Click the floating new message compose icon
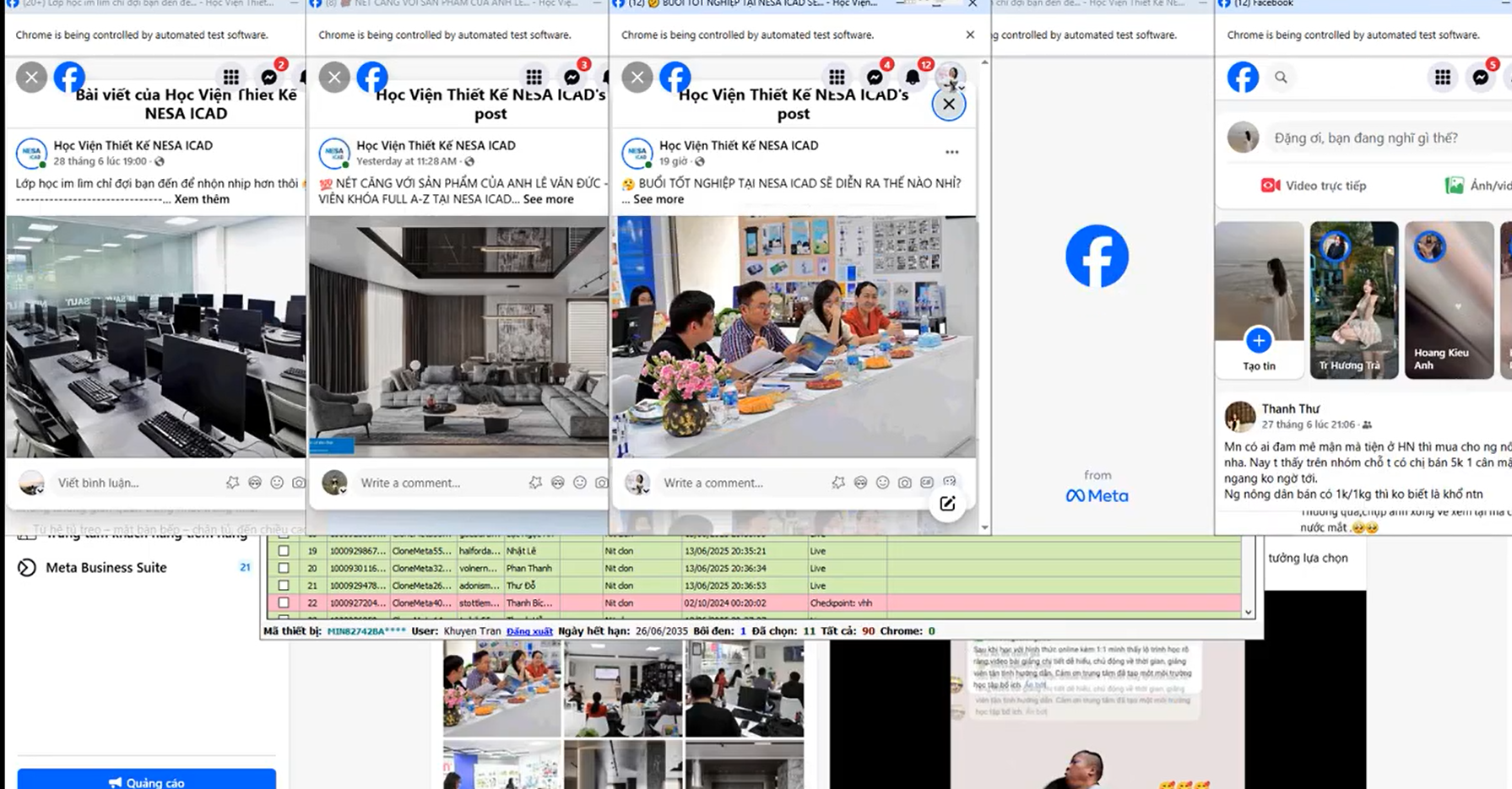The image size is (1512, 789). pos(947,504)
